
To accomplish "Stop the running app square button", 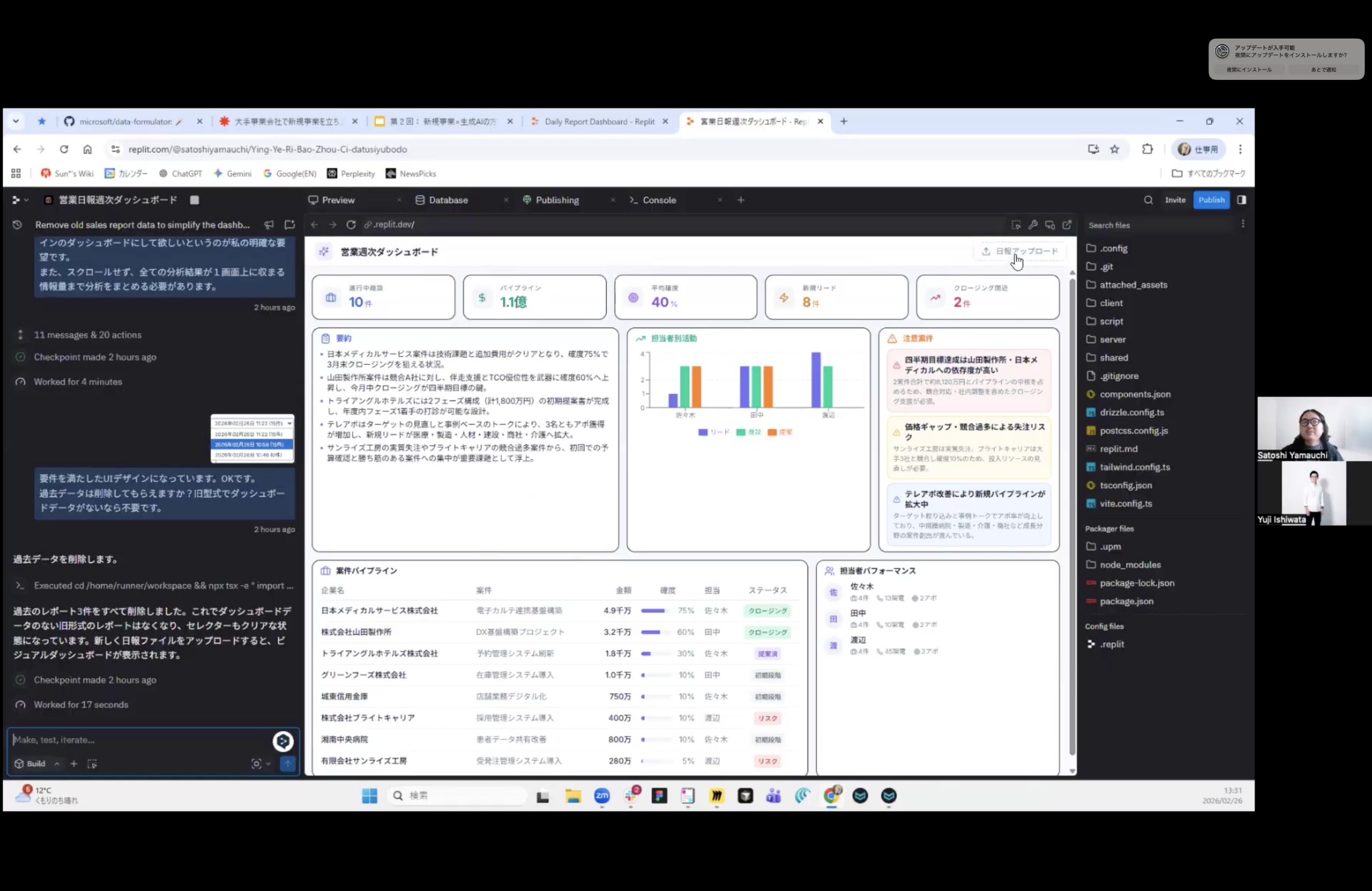I will (194, 200).
